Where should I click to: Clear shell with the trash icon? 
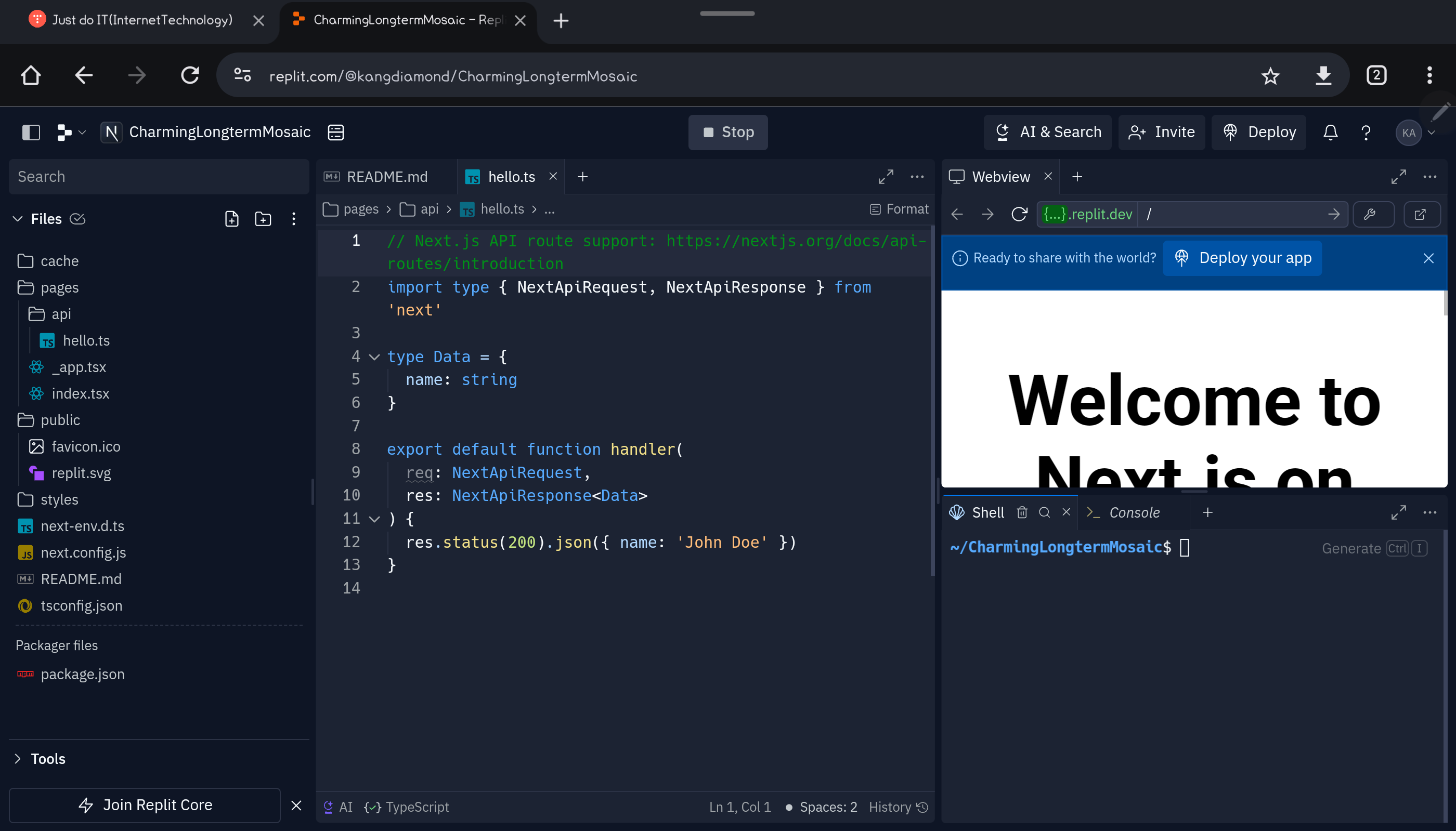click(1022, 512)
